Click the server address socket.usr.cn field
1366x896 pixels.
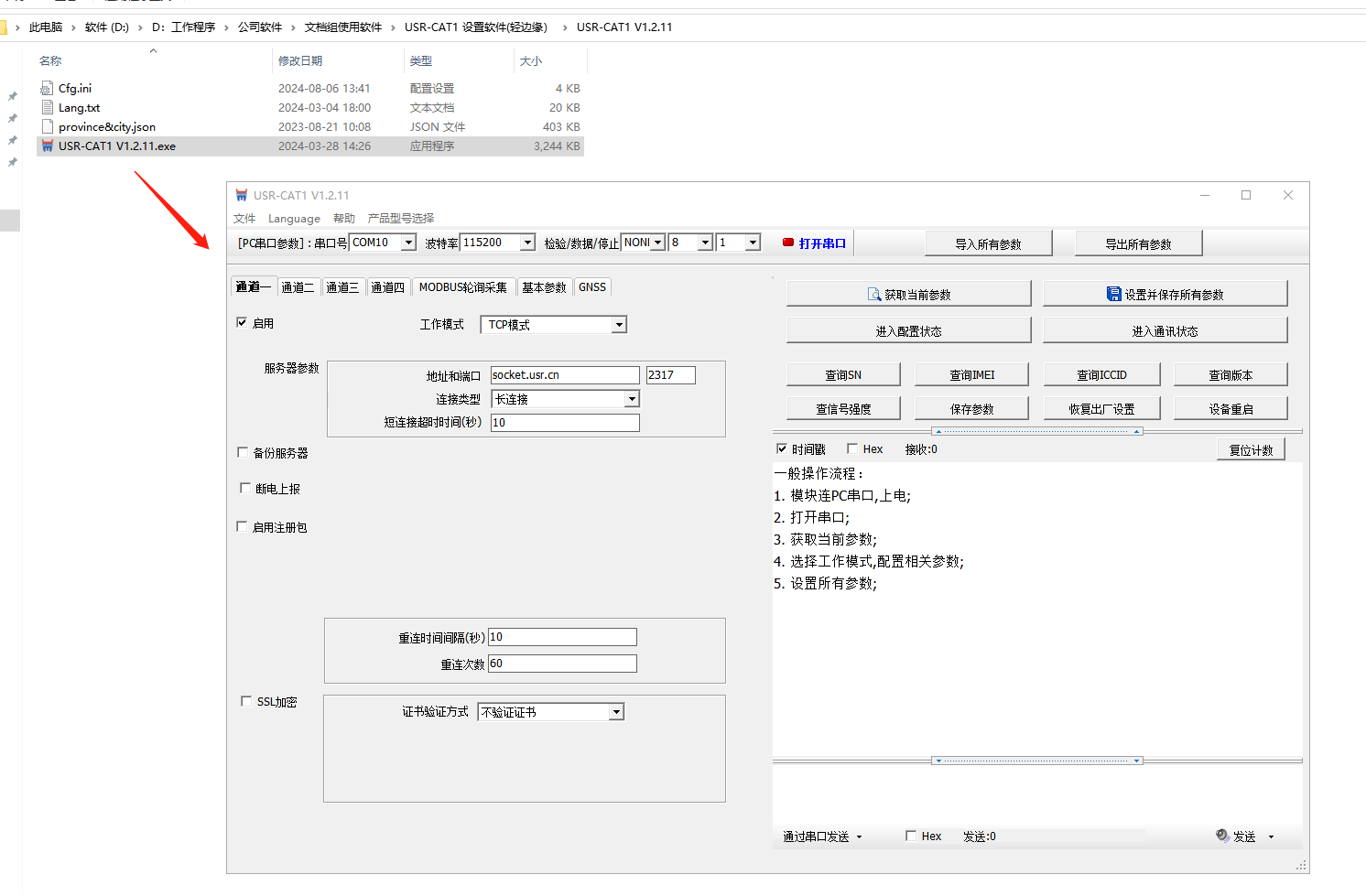coord(564,375)
